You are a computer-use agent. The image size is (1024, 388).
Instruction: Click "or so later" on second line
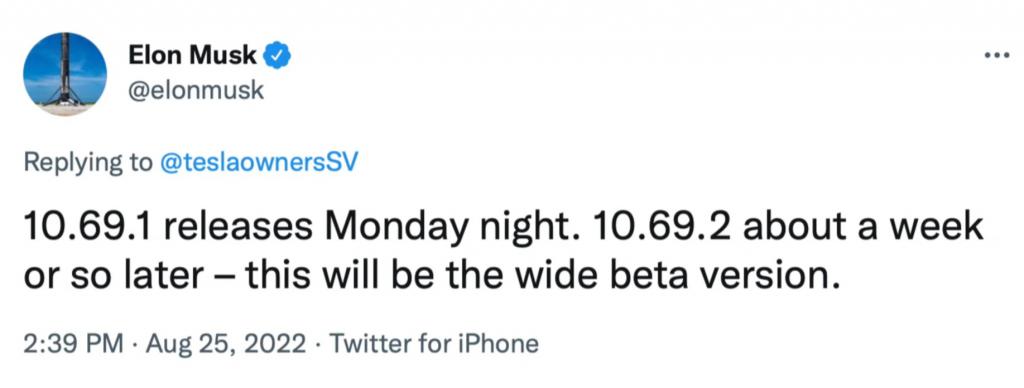pyautogui.click(x=113, y=278)
